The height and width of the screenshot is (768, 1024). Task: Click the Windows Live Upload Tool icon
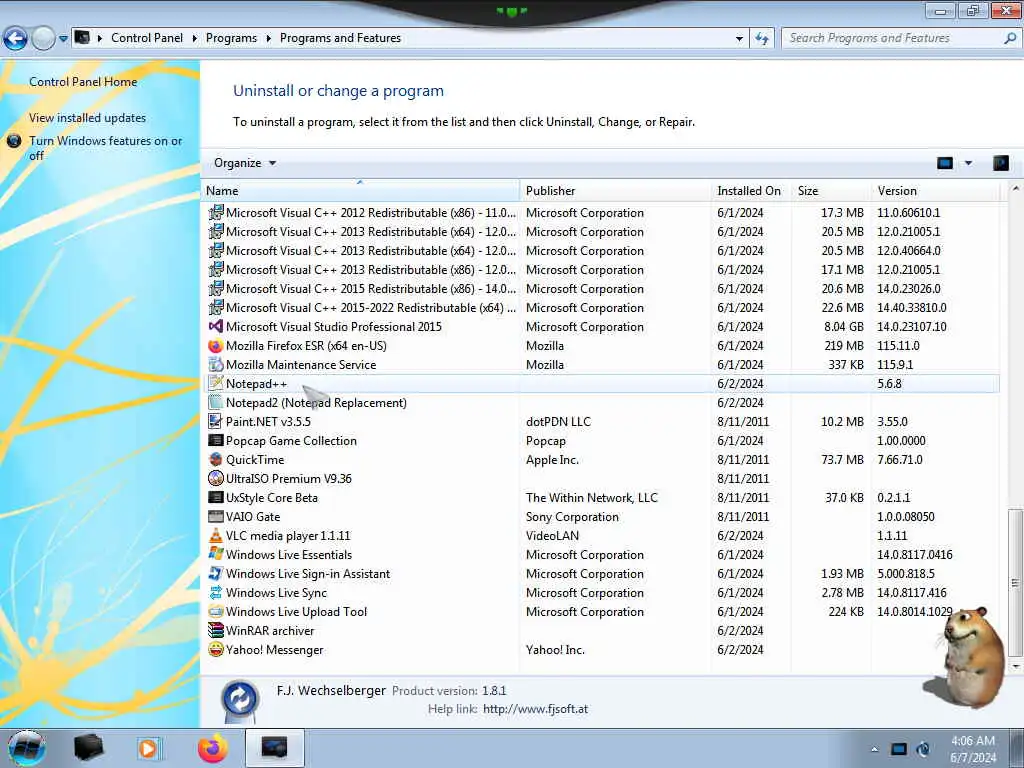coord(216,611)
